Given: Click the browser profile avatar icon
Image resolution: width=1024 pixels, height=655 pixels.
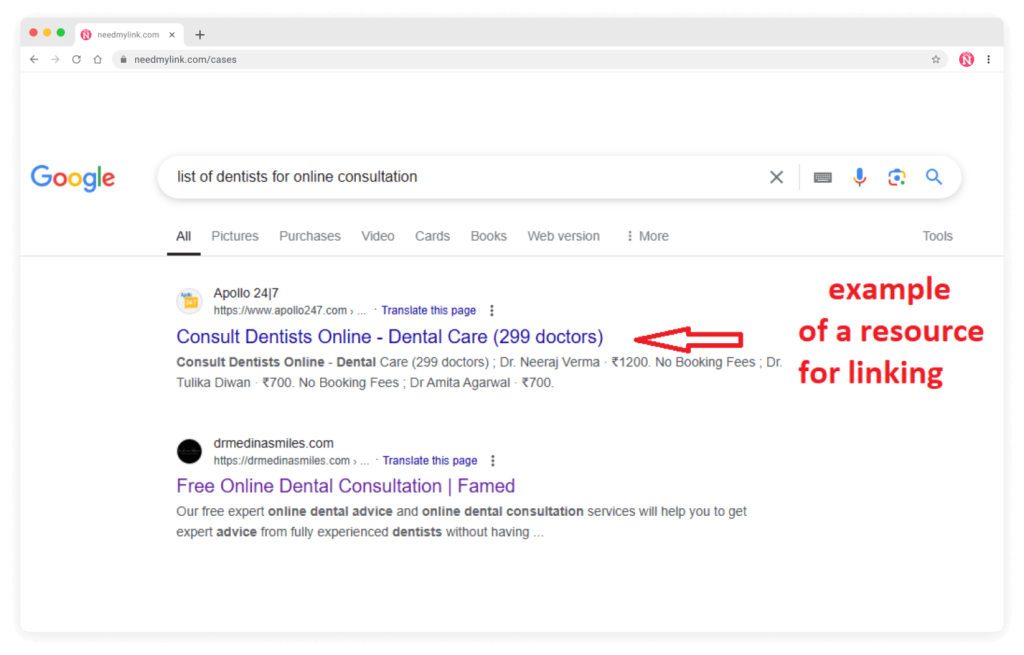Looking at the screenshot, I should point(966,59).
